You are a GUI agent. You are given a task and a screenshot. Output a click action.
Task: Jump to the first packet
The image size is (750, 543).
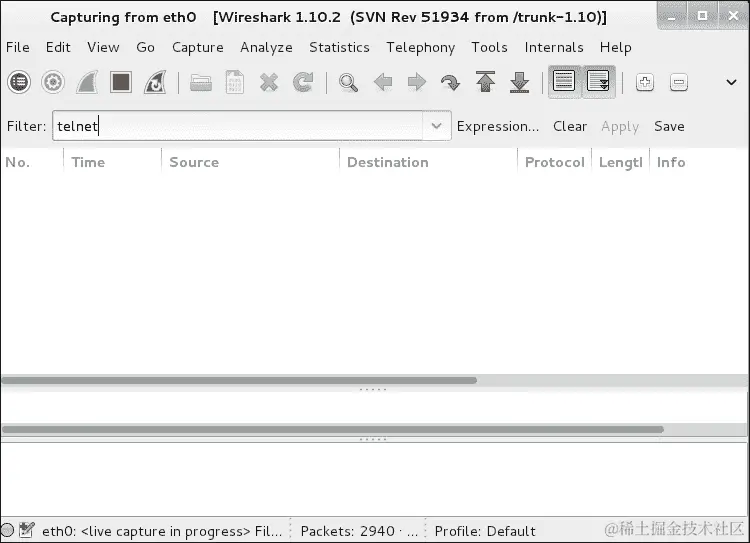click(485, 82)
